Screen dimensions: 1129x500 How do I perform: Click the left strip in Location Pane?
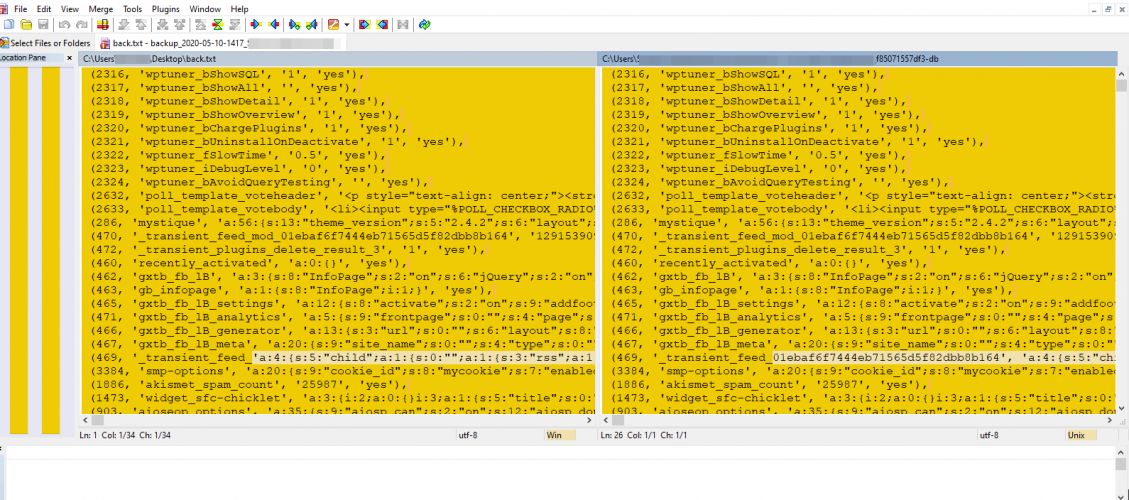click(x=19, y=251)
